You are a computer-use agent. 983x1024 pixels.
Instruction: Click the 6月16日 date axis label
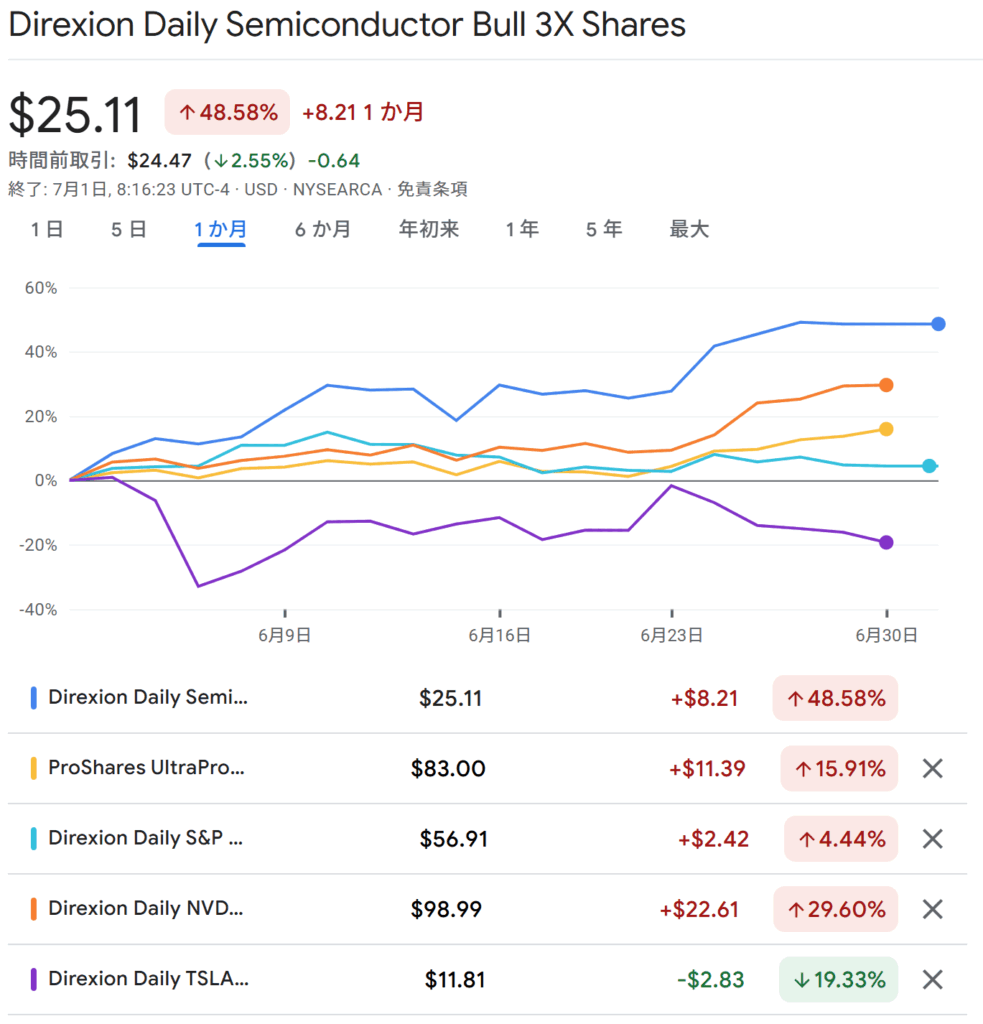click(x=500, y=635)
